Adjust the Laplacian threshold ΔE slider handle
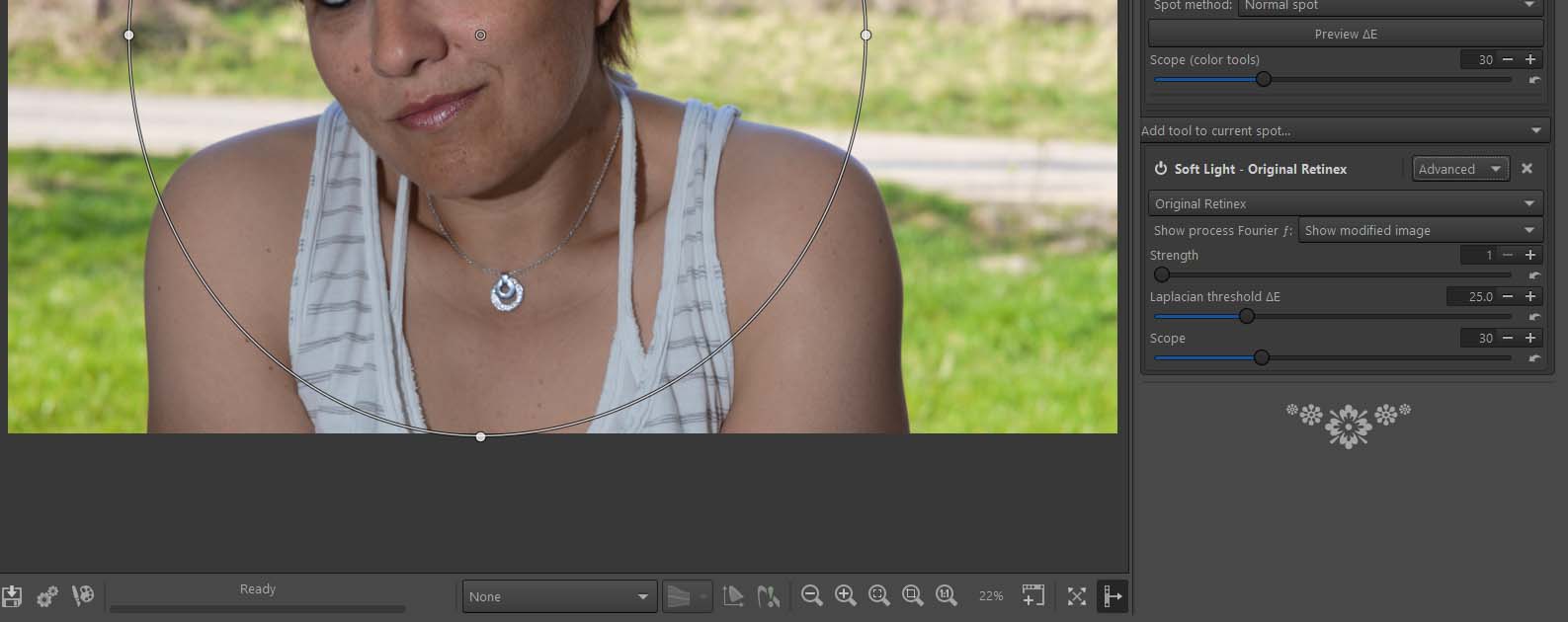 point(1247,316)
